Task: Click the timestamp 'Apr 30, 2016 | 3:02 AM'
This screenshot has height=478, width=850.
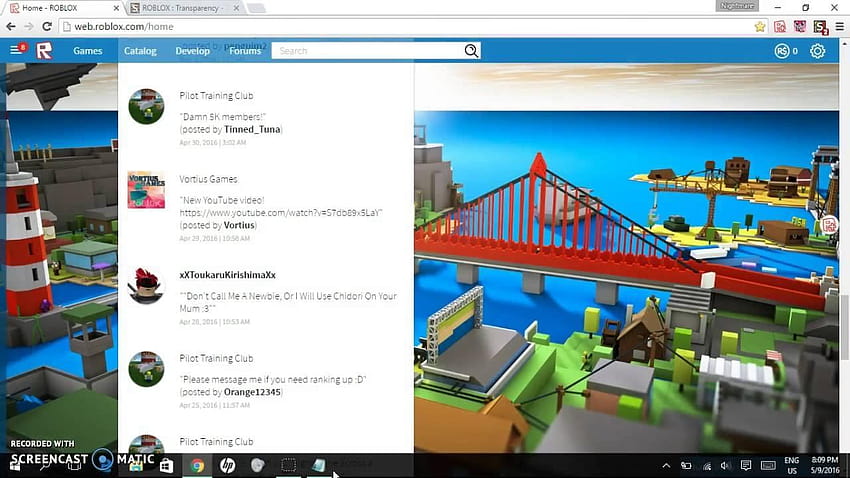Action: [212, 143]
